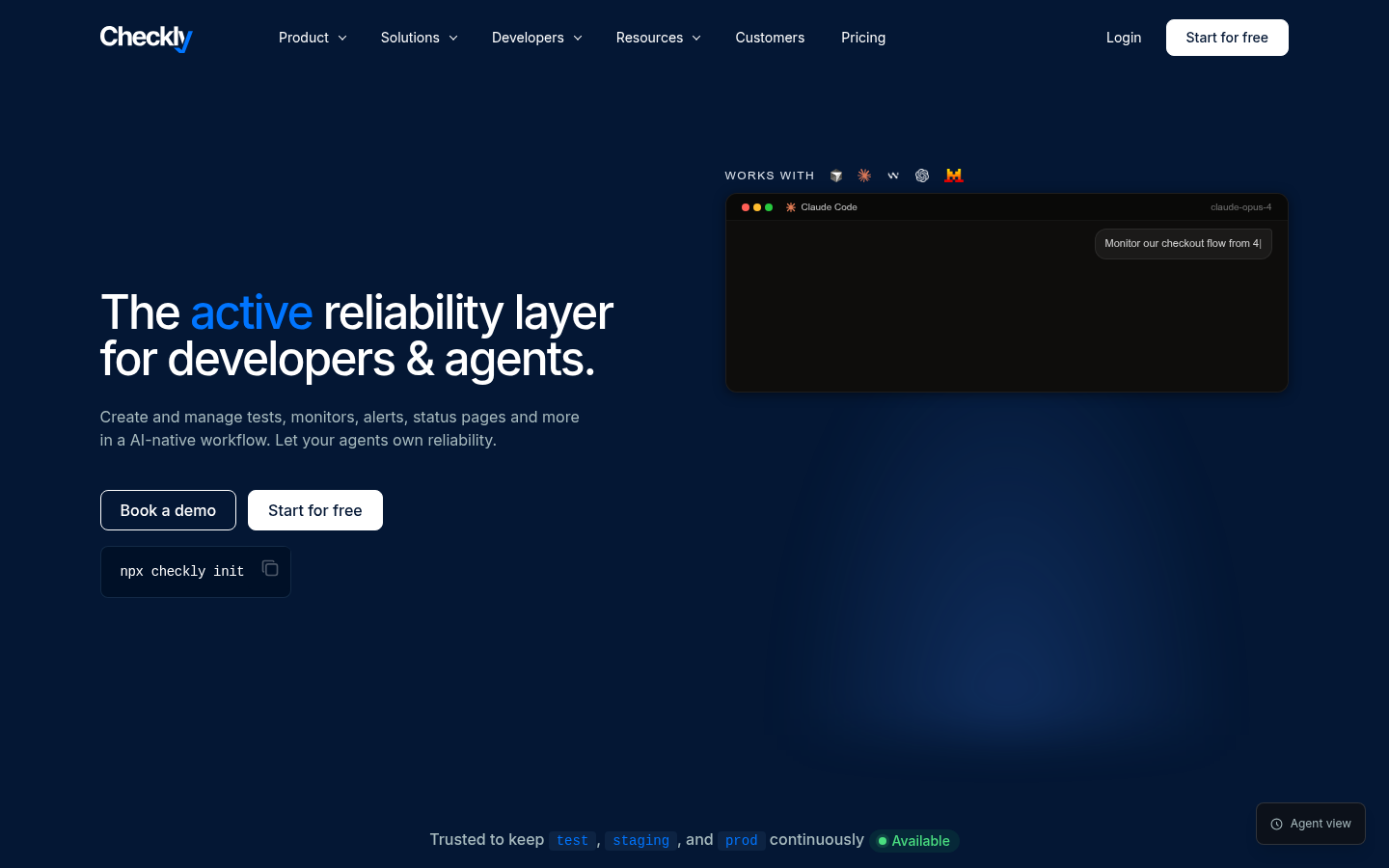Image resolution: width=1389 pixels, height=868 pixels.
Task: Click the "npx checkly init" command text
Action: pos(182,572)
